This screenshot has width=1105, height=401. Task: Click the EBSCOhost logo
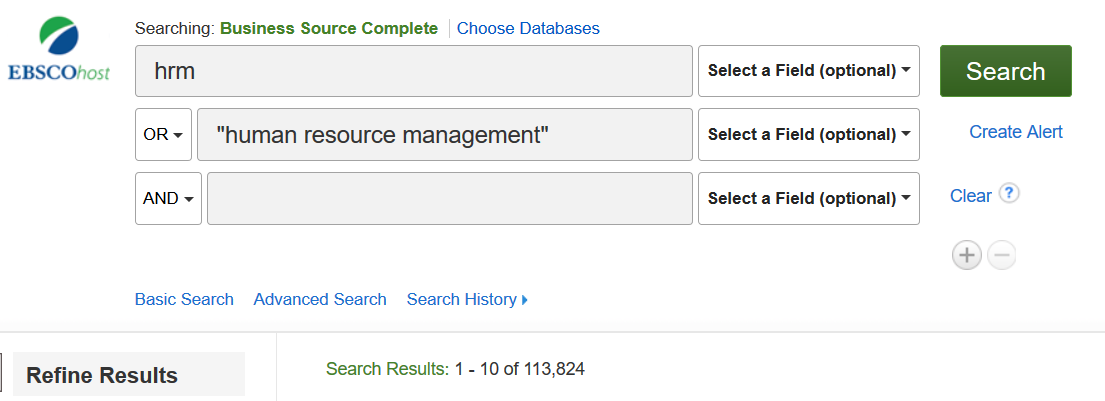[x=58, y=50]
